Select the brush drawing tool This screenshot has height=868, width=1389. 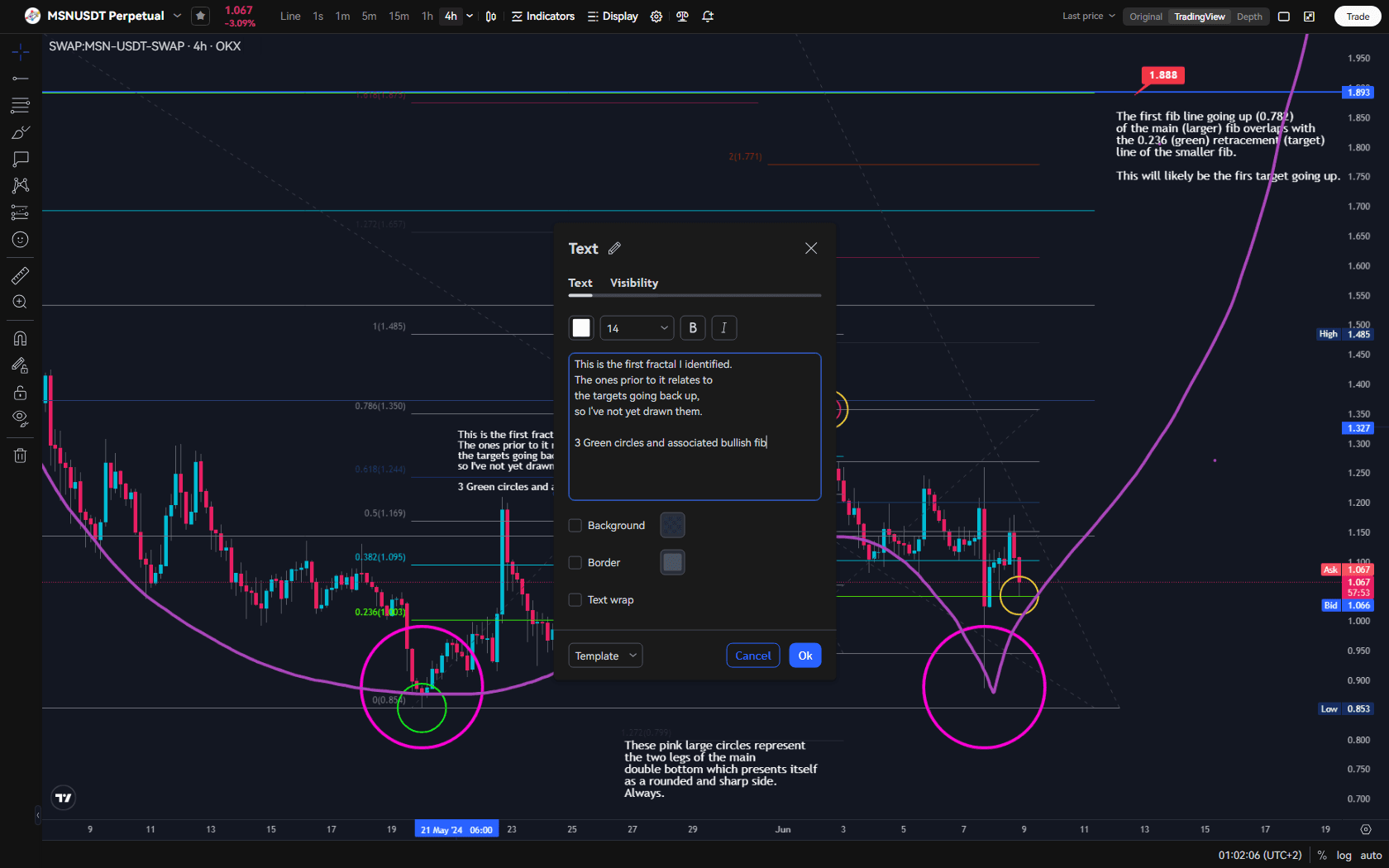pyautogui.click(x=21, y=132)
